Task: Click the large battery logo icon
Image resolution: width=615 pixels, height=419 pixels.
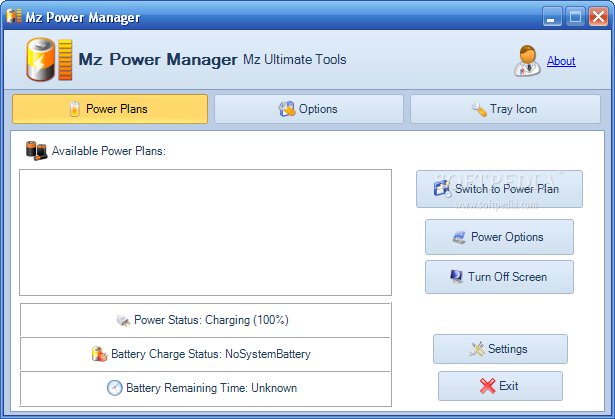Action: [x=49, y=59]
